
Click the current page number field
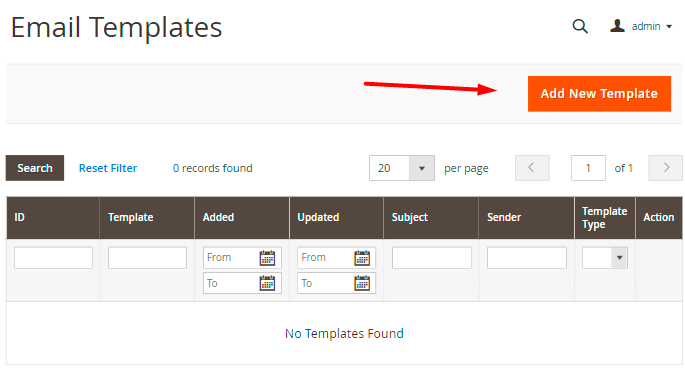click(x=588, y=168)
